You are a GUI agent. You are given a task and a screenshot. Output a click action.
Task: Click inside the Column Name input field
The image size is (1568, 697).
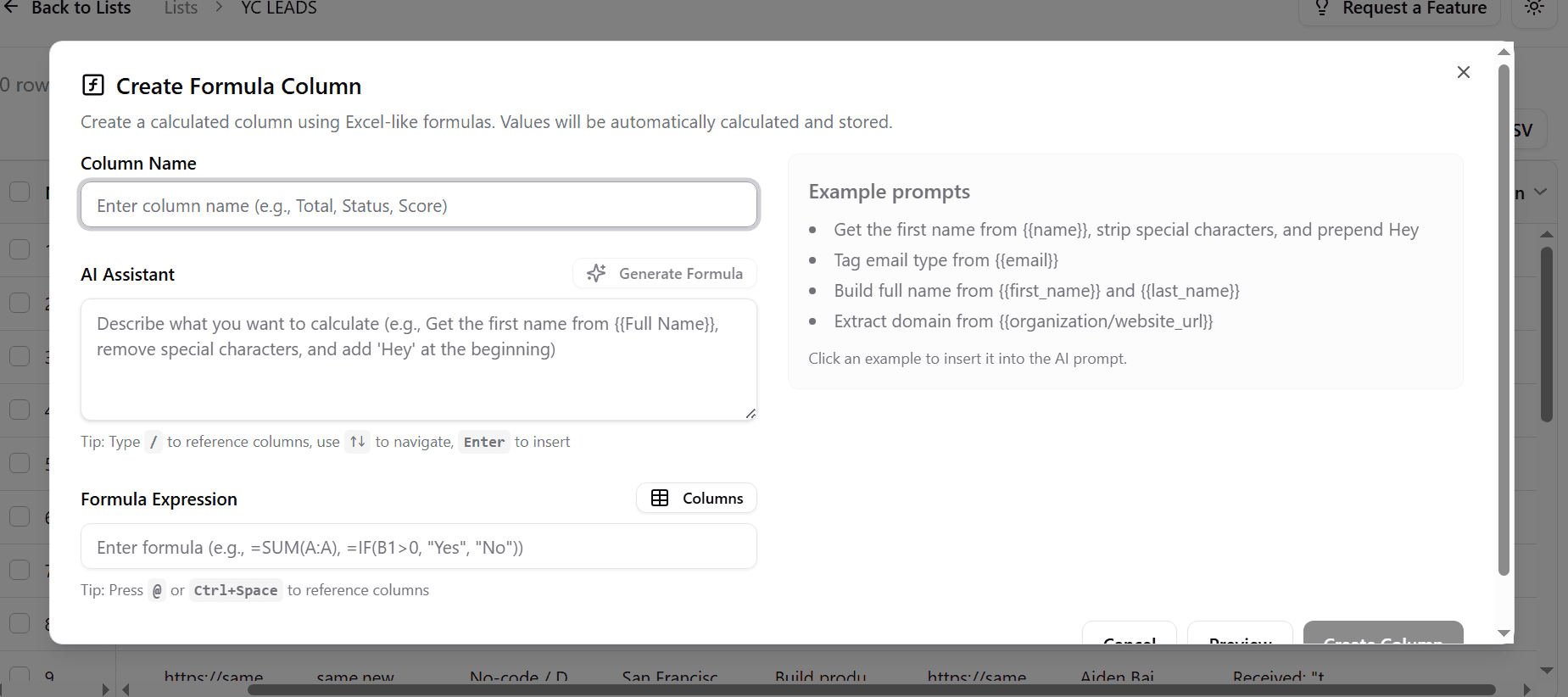pos(418,204)
